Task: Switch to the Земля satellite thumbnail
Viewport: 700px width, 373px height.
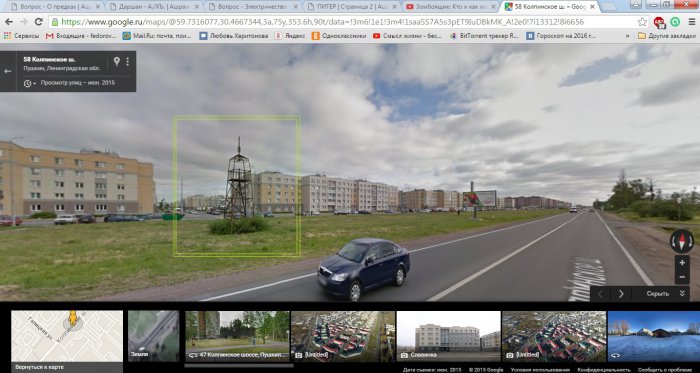Action: (x=154, y=336)
